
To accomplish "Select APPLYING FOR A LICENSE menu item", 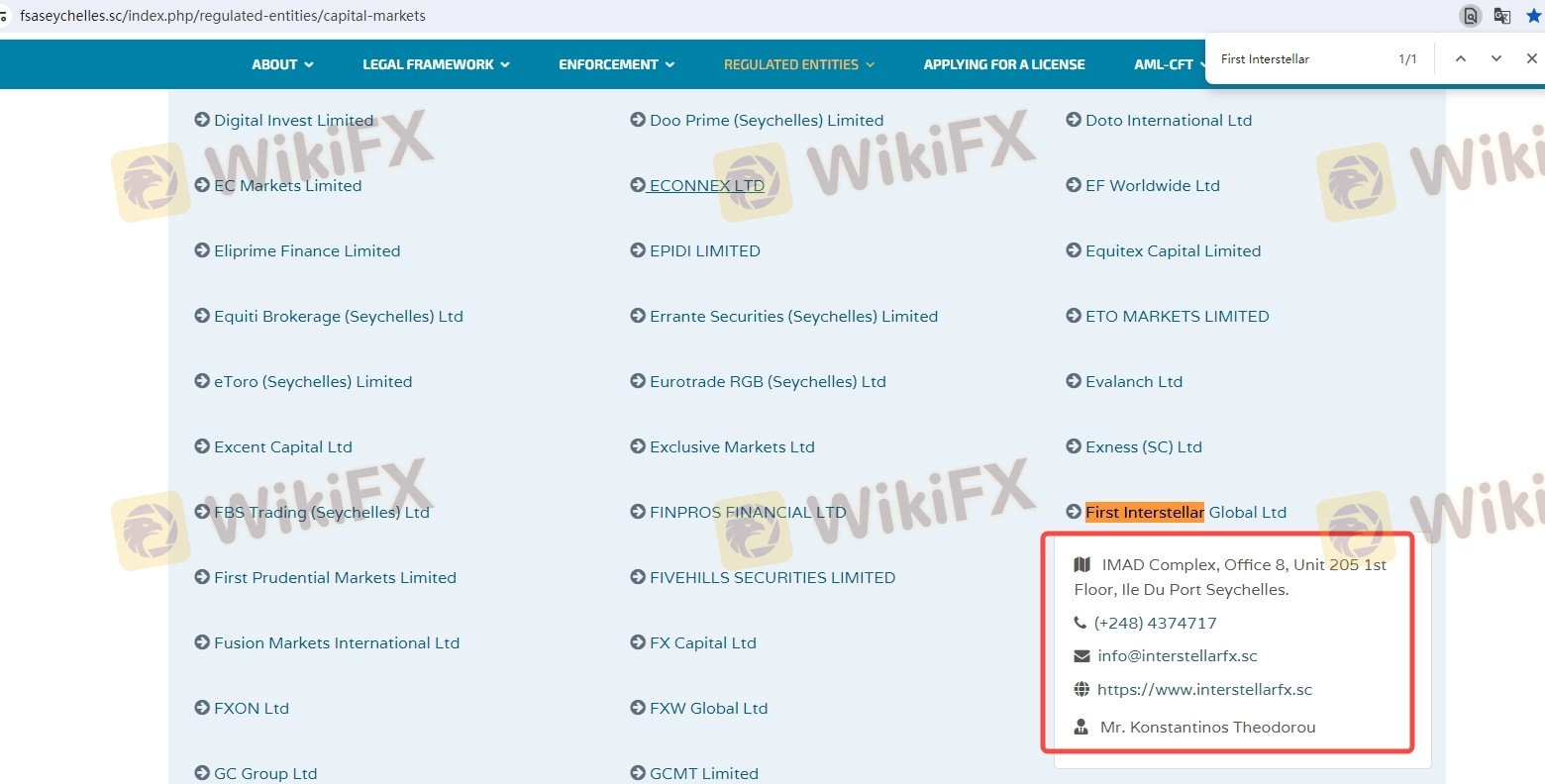I will point(1003,64).
